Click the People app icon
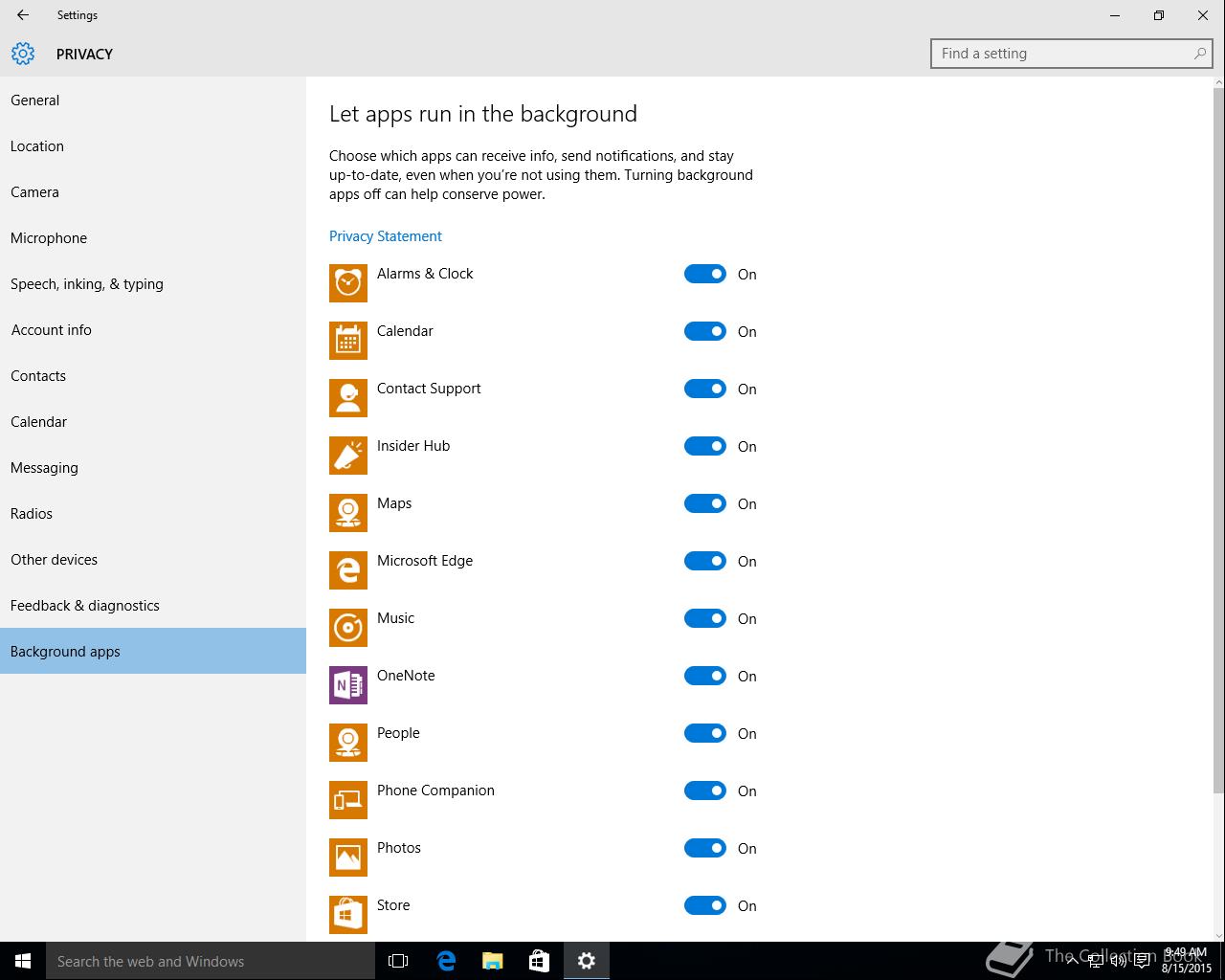Screen dimensions: 1225x980 click(x=348, y=743)
